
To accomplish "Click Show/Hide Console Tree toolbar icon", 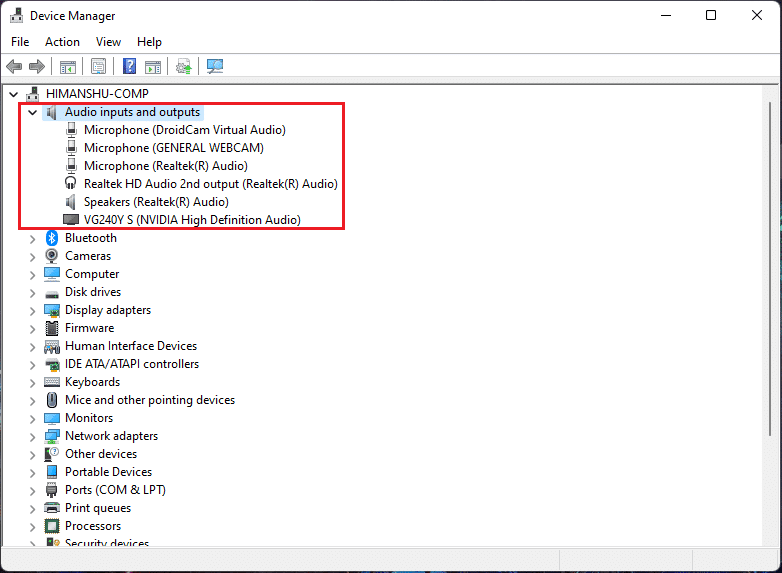I will [x=68, y=66].
